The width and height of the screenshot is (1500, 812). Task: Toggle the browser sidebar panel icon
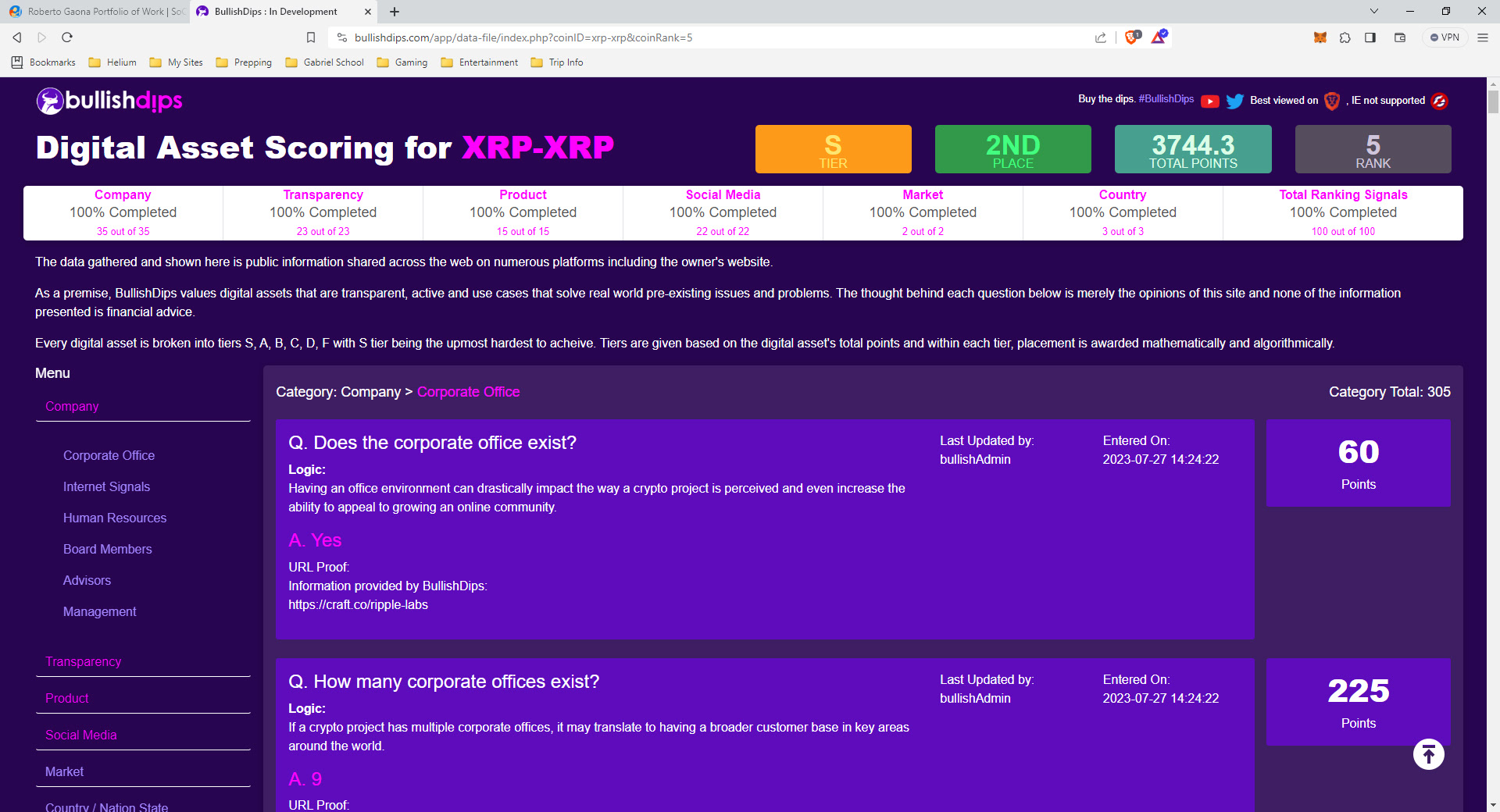tap(1370, 37)
